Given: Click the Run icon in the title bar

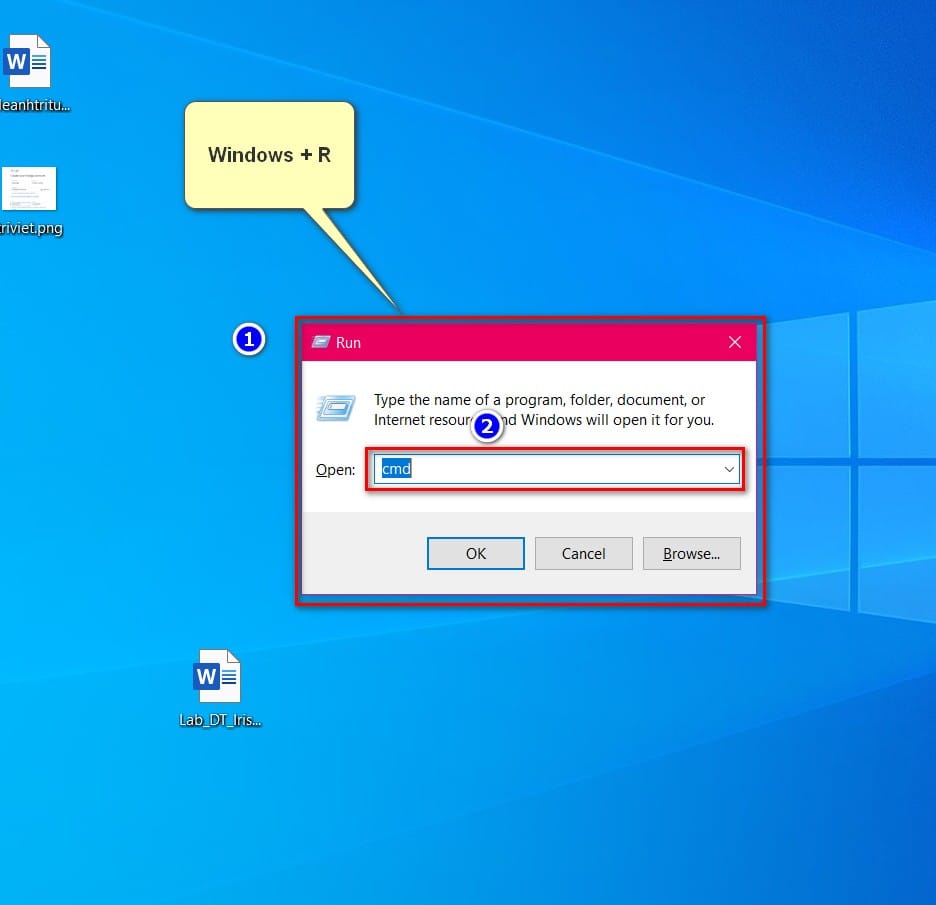Looking at the screenshot, I should pyautogui.click(x=321, y=342).
